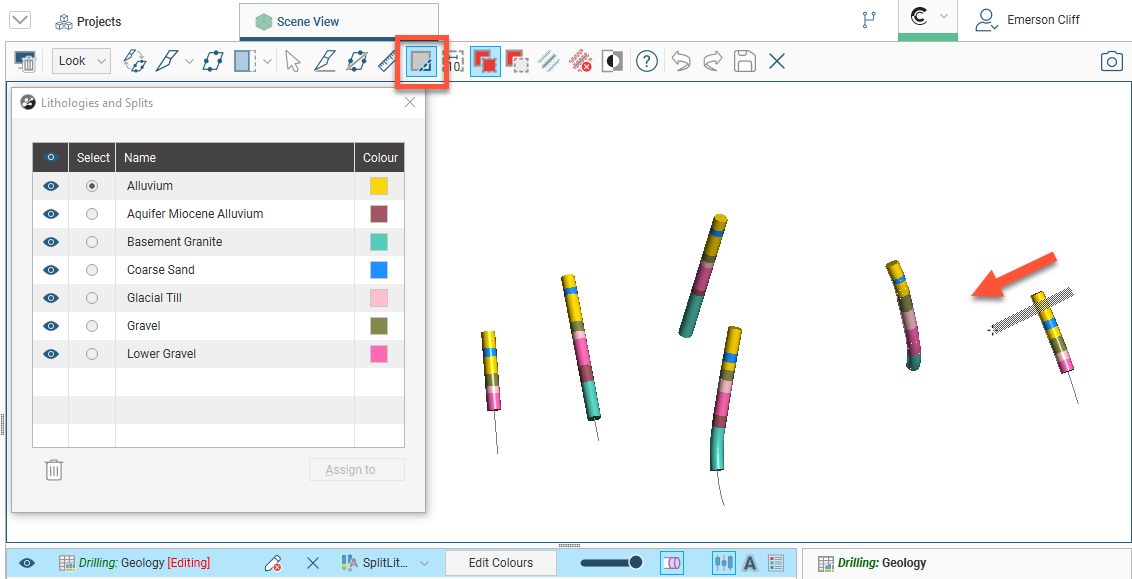Click the highlighted interval selection tool
Screen dimensions: 1132x579
click(x=422, y=62)
